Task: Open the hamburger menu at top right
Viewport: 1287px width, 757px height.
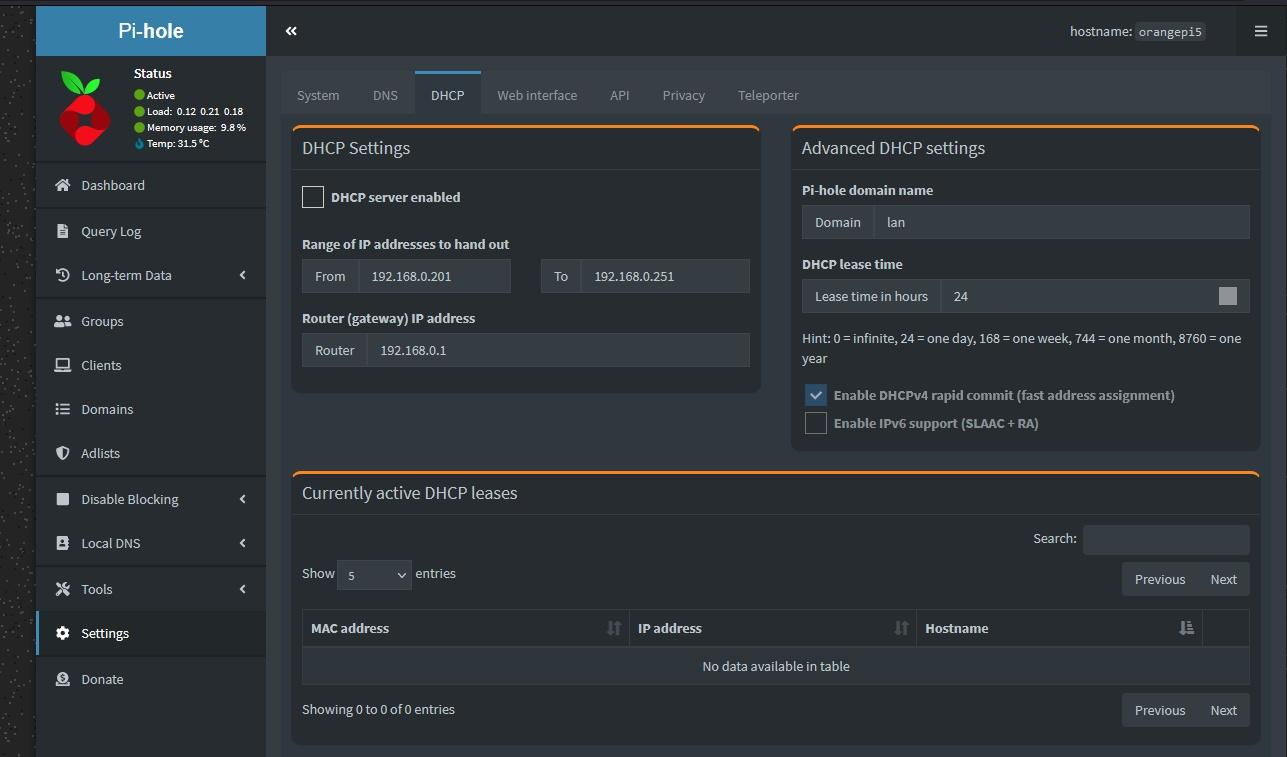Action: point(1260,31)
